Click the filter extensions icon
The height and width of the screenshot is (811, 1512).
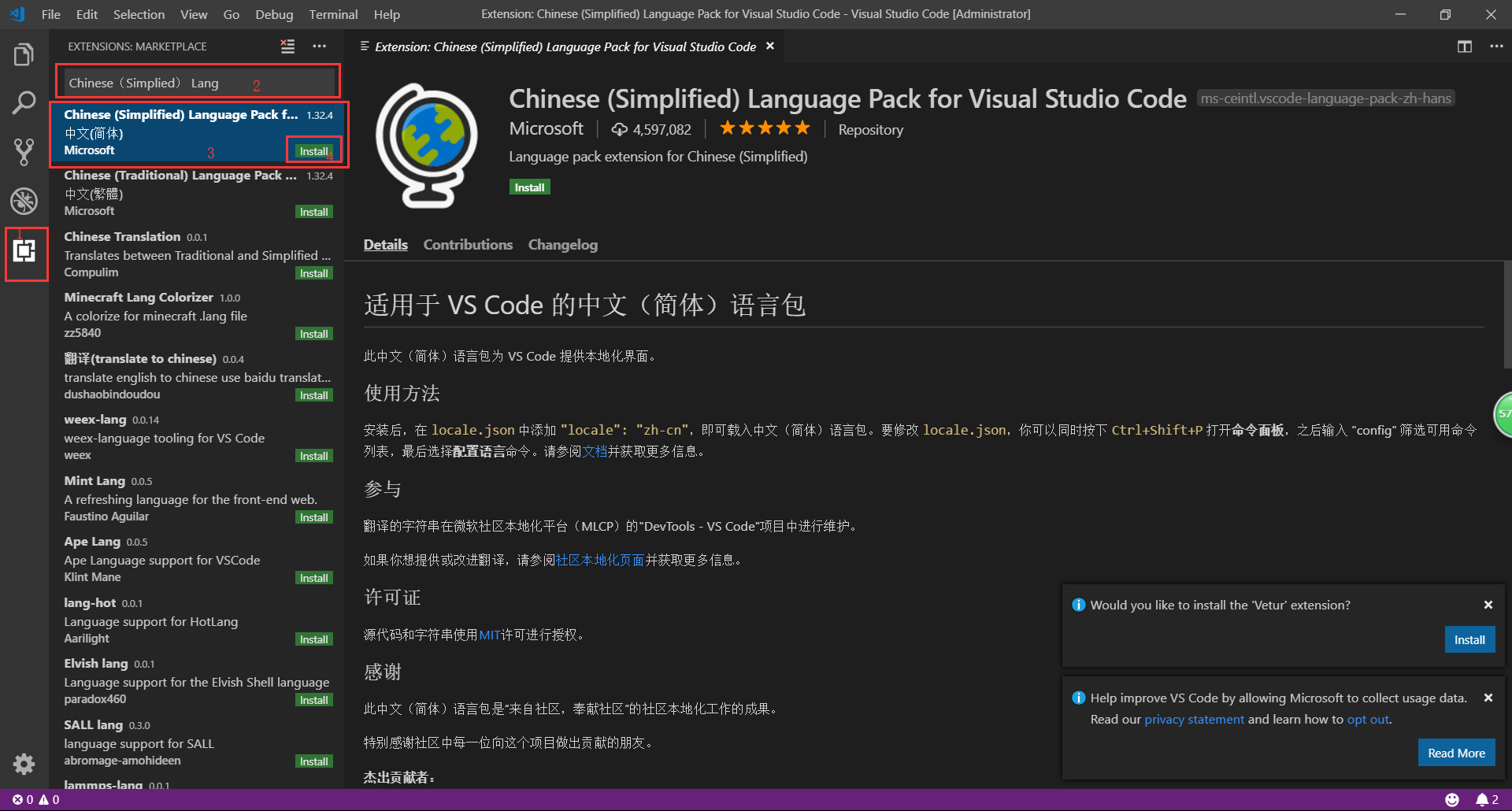287,46
